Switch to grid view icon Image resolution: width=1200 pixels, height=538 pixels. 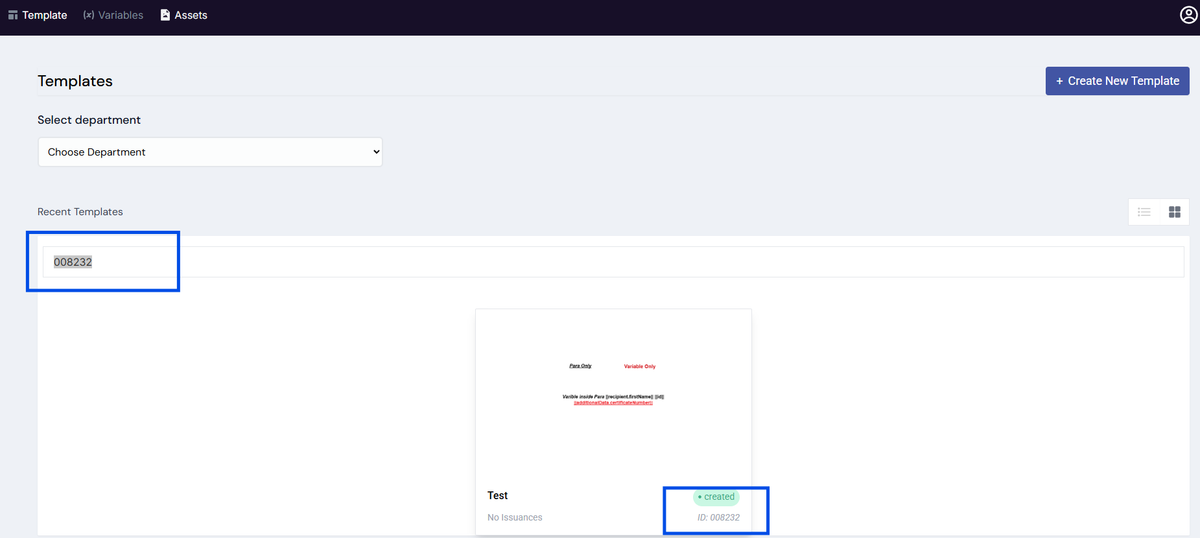(1175, 212)
